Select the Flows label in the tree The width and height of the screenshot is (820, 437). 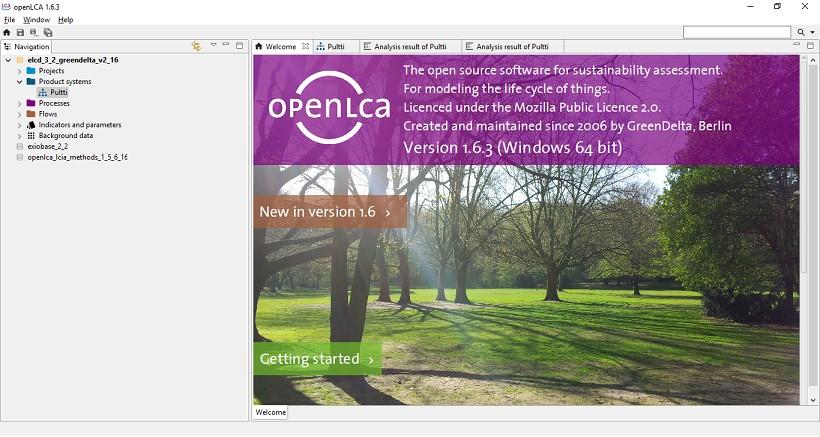tap(48, 114)
